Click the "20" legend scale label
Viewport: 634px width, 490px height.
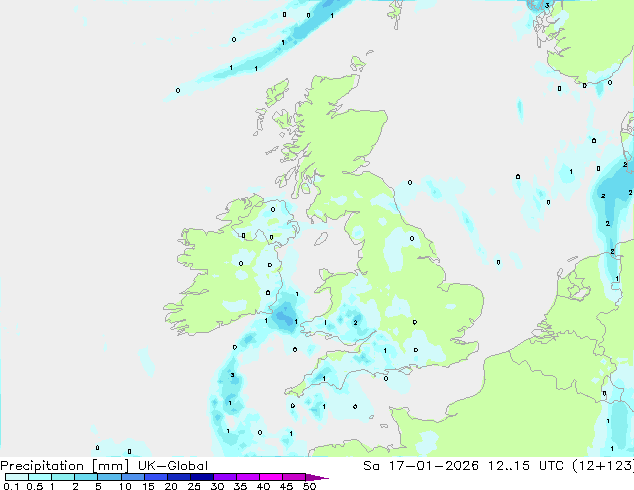coord(171,486)
